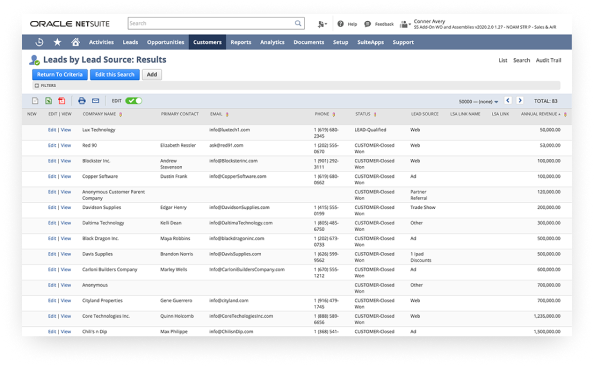This screenshot has width=594, height=367.
Task: Open the Reports menu
Action: [x=241, y=42]
